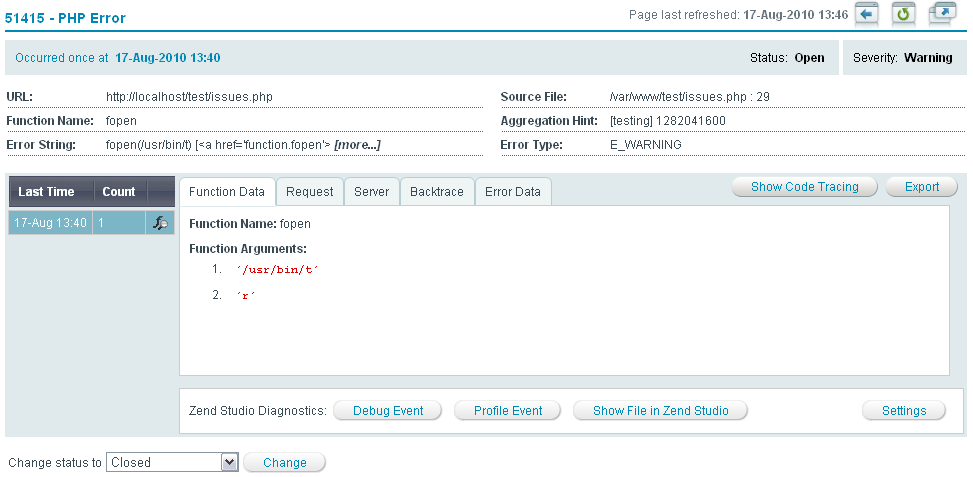Switch to the Function Data tab
Screen dimensions: 973x477
pos(227,191)
